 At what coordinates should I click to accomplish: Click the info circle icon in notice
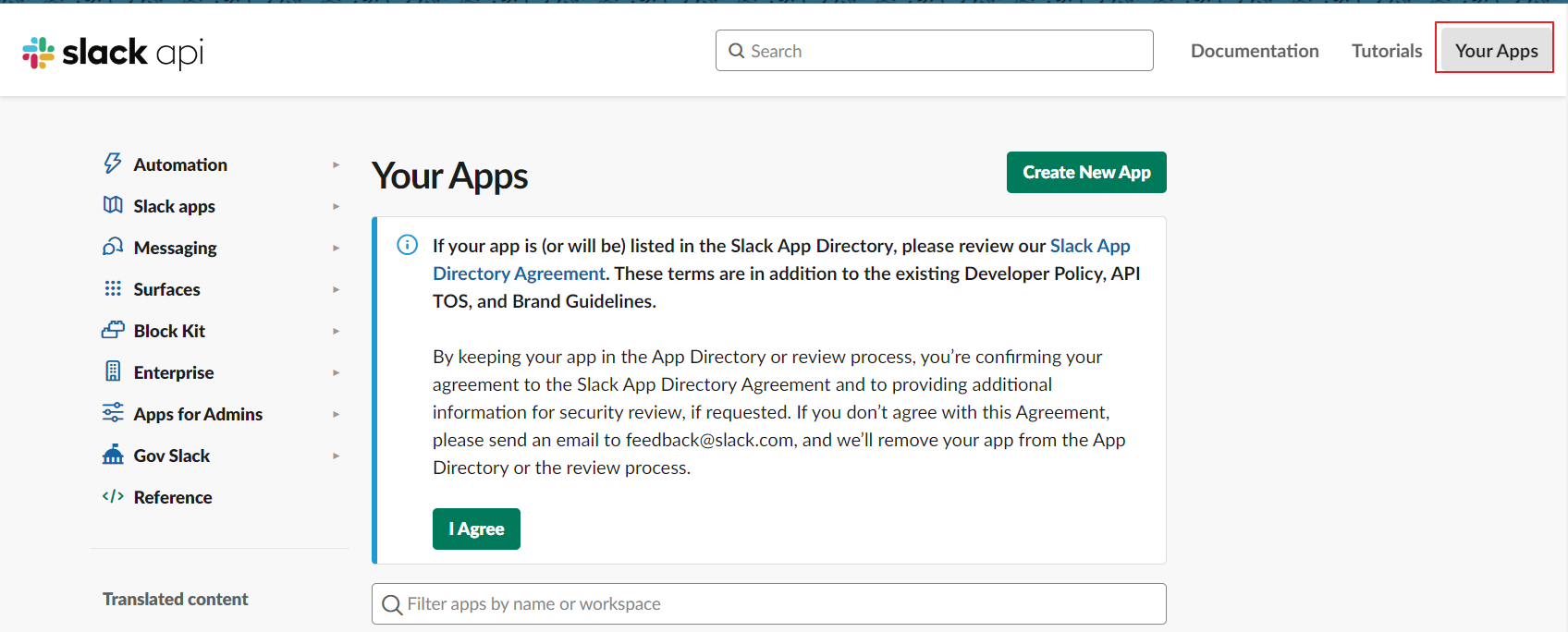(x=407, y=245)
